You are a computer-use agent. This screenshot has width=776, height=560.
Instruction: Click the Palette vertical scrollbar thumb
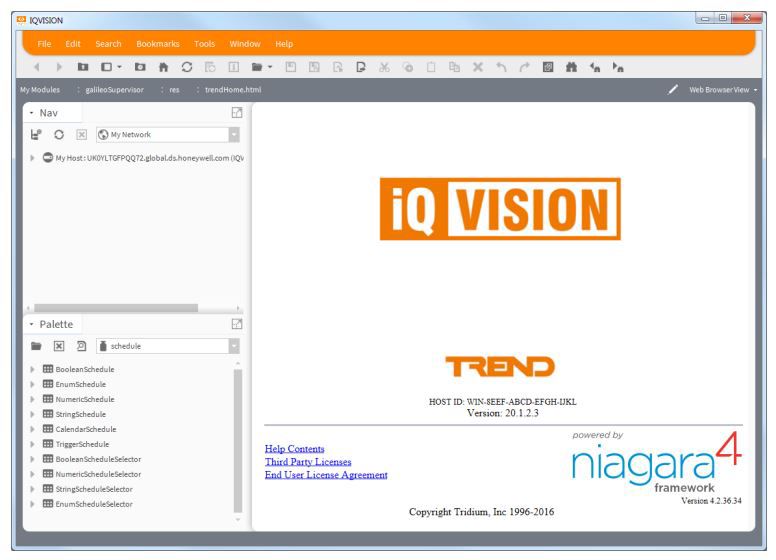pyautogui.click(x=238, y=440)
